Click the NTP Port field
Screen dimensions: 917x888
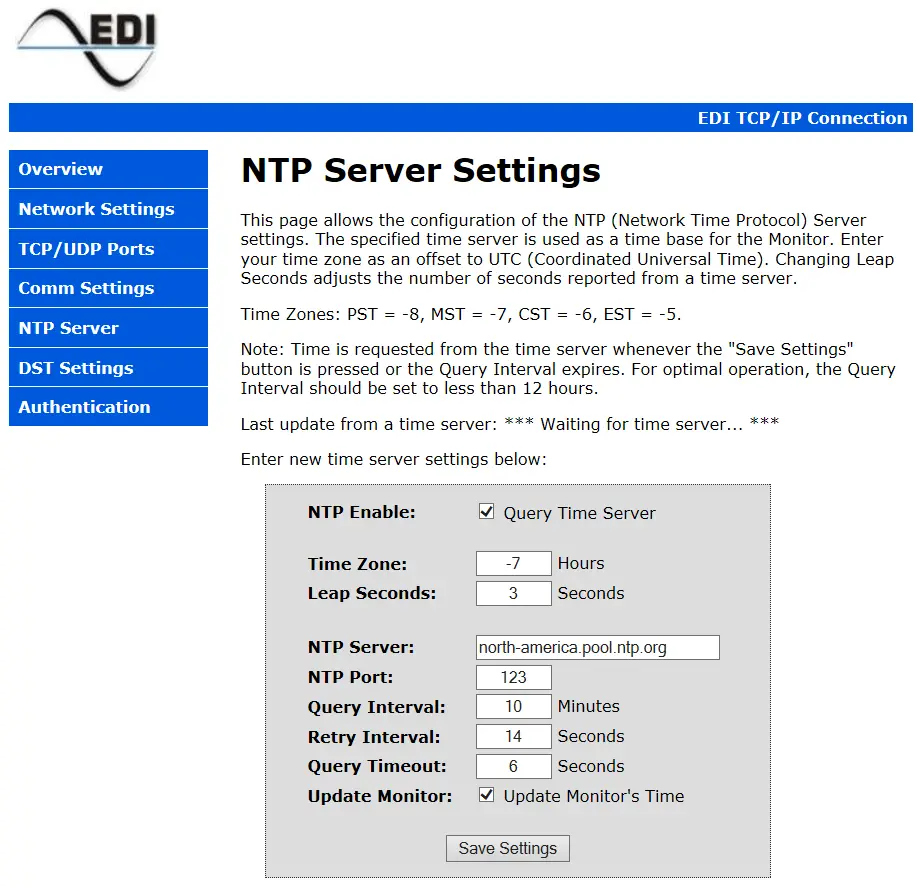tap(513, 677)
